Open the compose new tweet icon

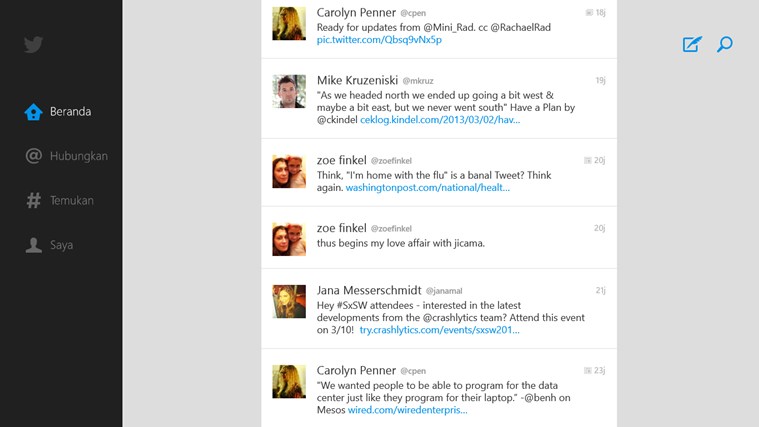(692, 44)
